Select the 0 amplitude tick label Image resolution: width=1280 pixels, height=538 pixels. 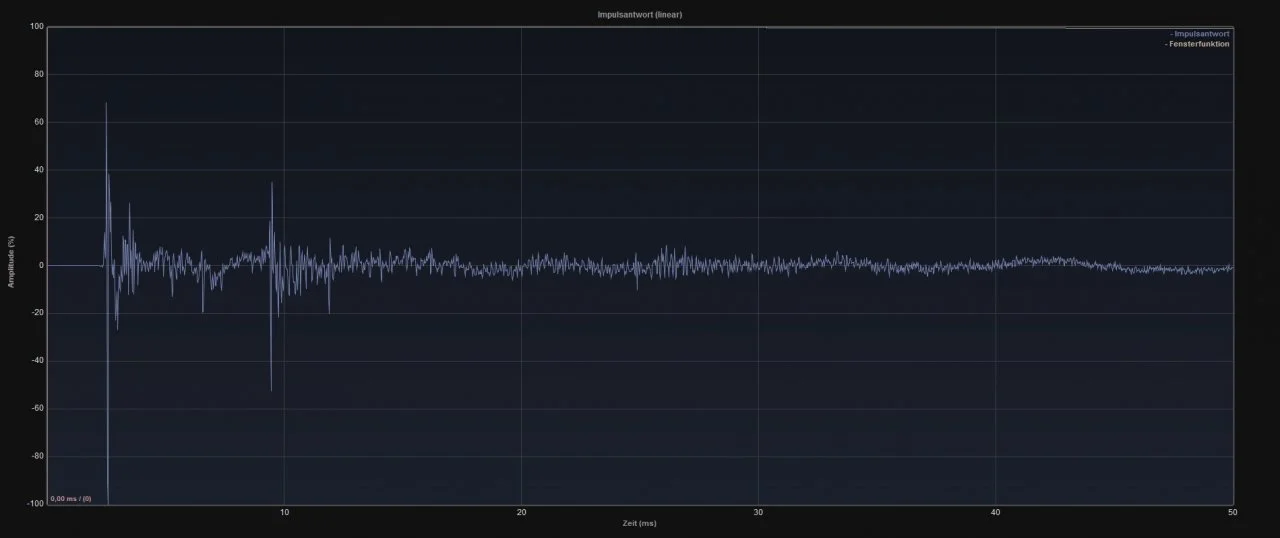click(41, 266)
